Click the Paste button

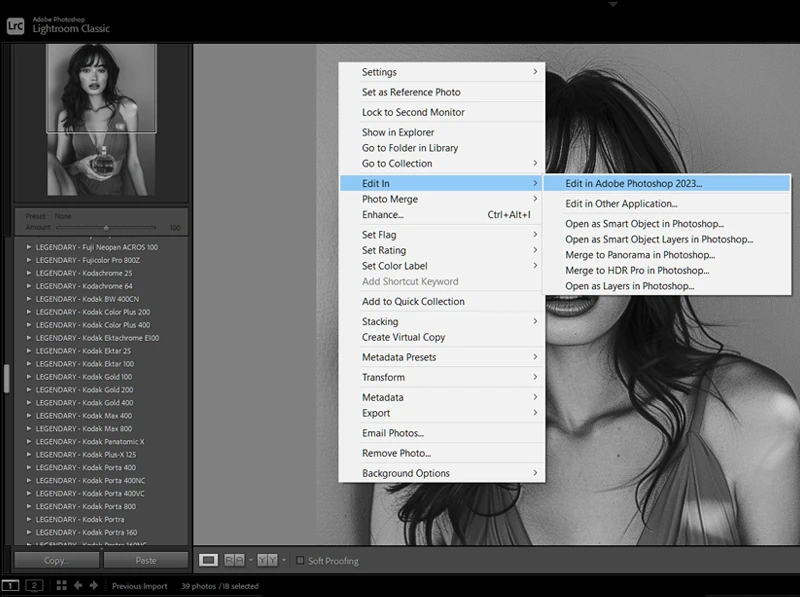146,560
